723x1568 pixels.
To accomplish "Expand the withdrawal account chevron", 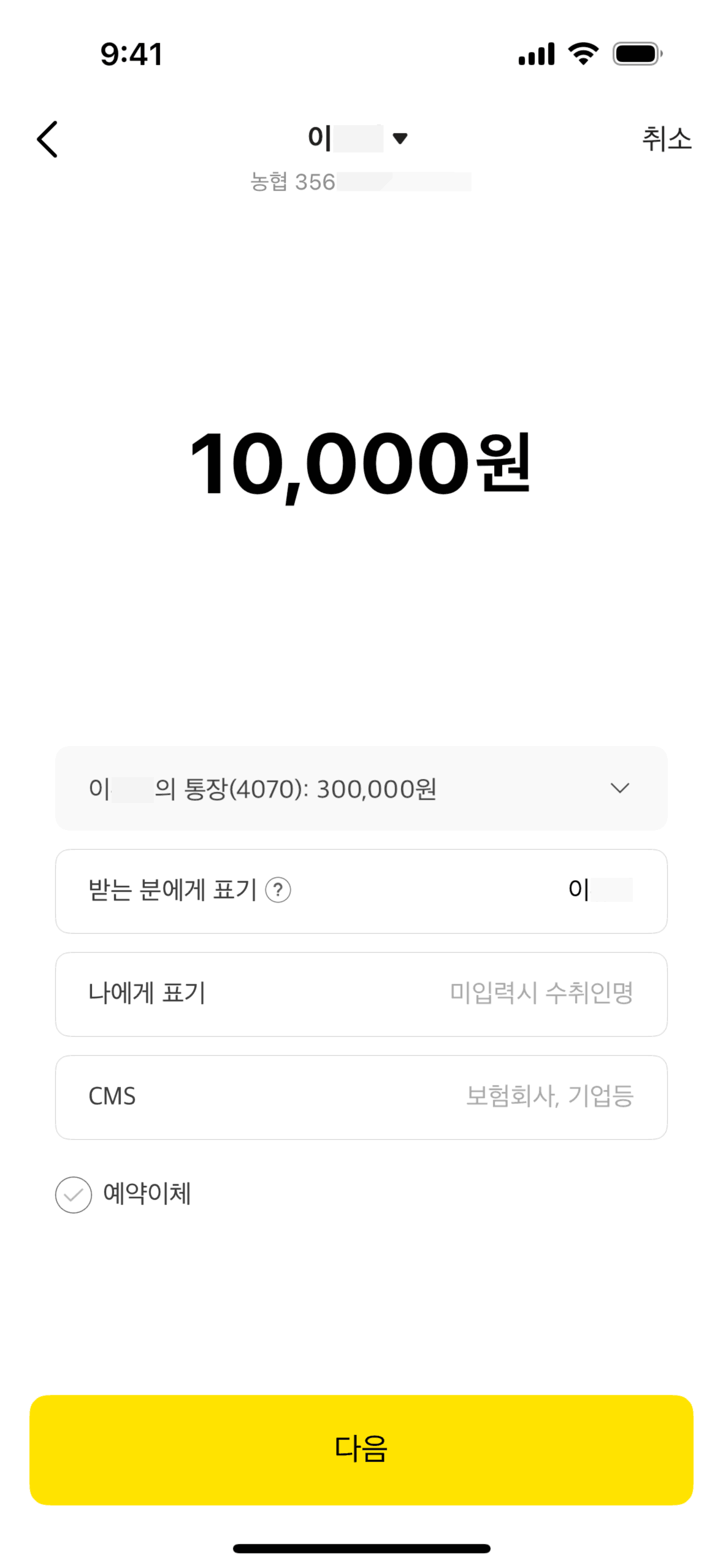I will point(620,788).
